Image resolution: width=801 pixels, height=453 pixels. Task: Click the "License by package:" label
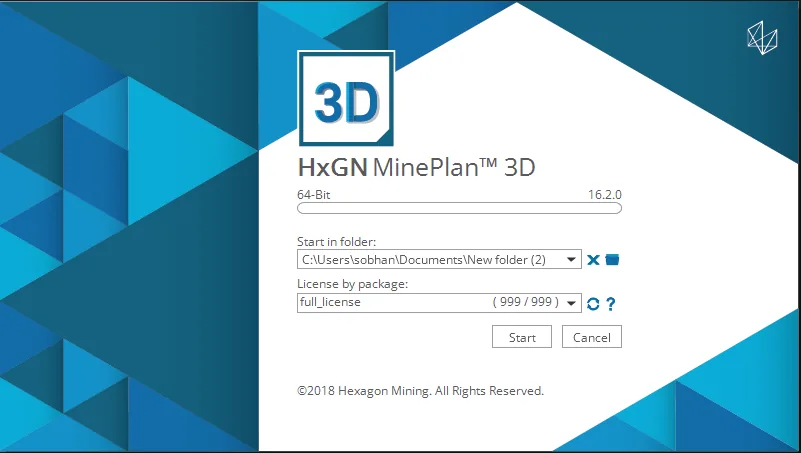point(352,284)
